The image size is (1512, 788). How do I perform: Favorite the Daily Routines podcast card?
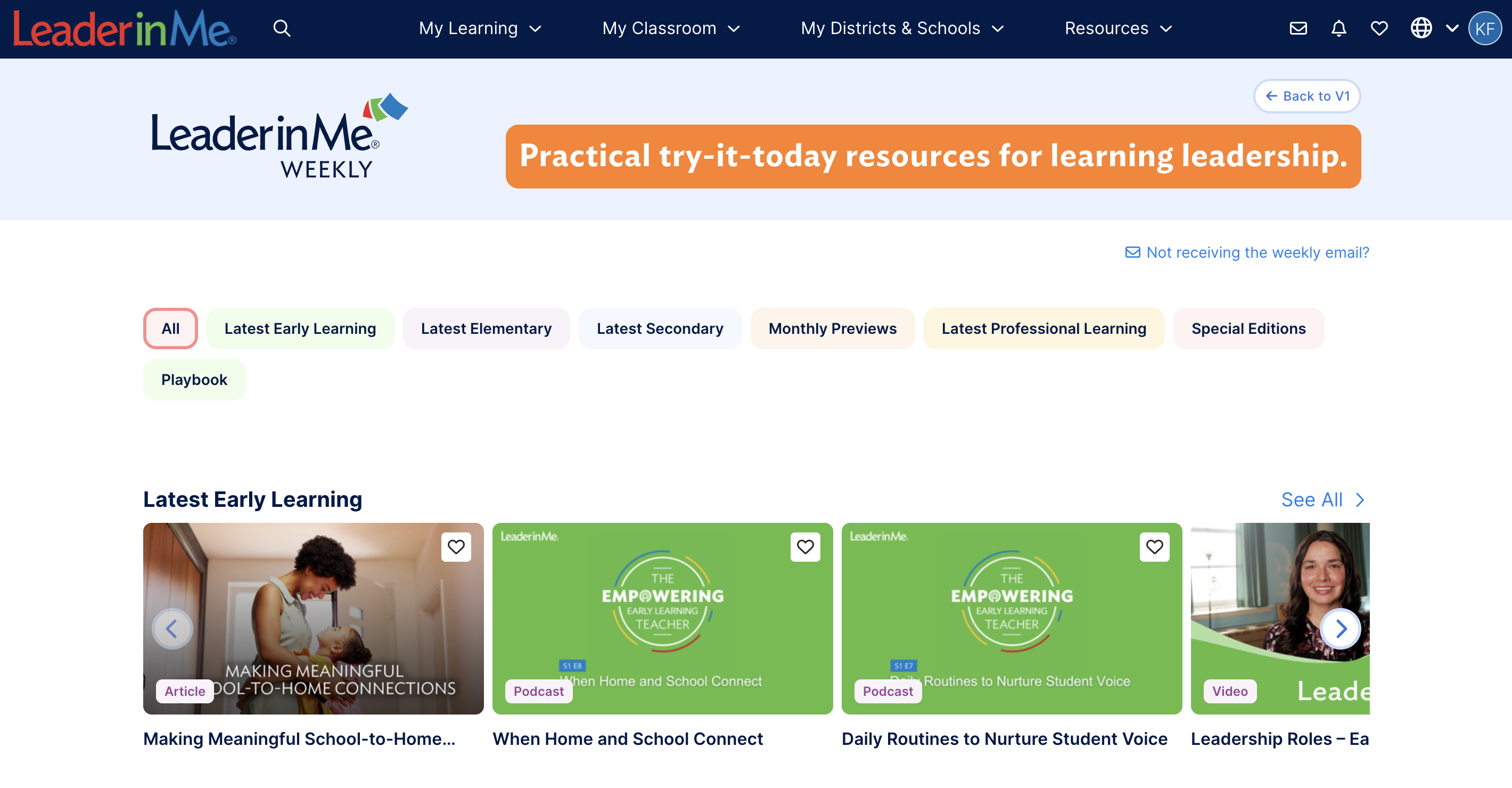[x=1154, y=547]
